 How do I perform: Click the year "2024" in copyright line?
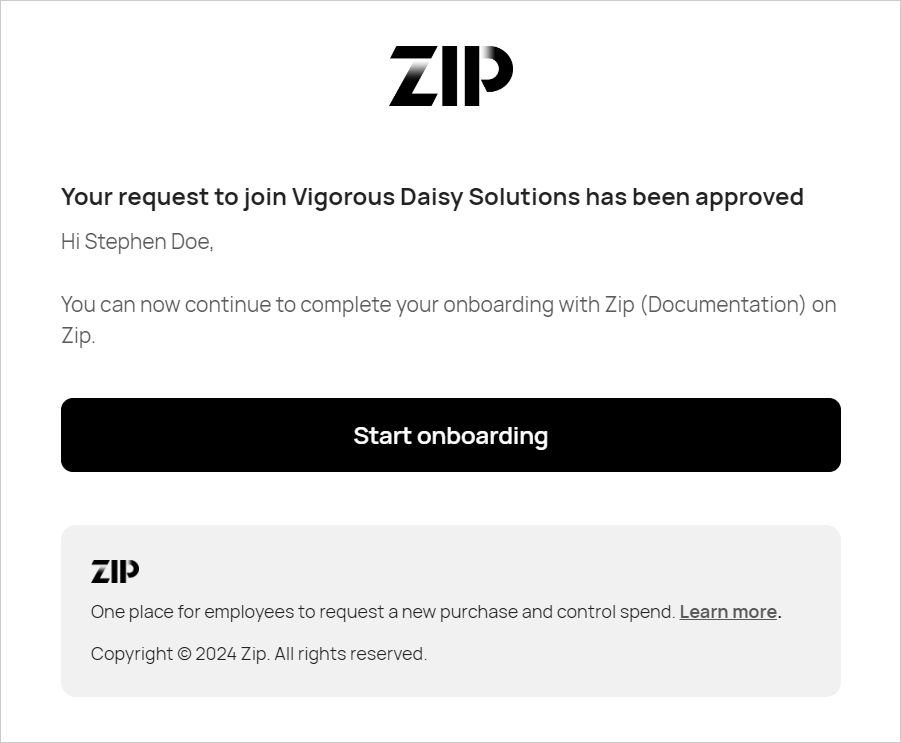[x=216, y=654]
